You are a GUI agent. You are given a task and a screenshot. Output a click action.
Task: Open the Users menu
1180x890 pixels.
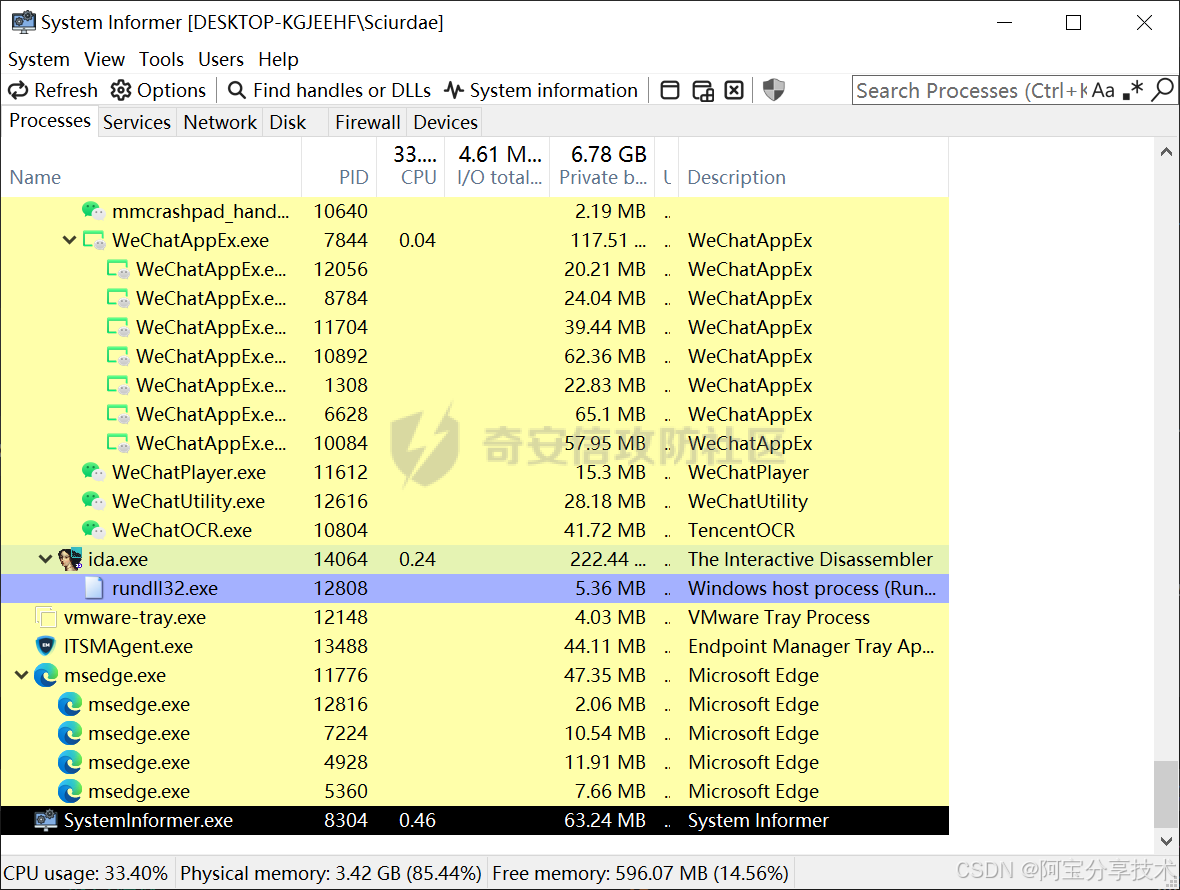click(220, 59)
